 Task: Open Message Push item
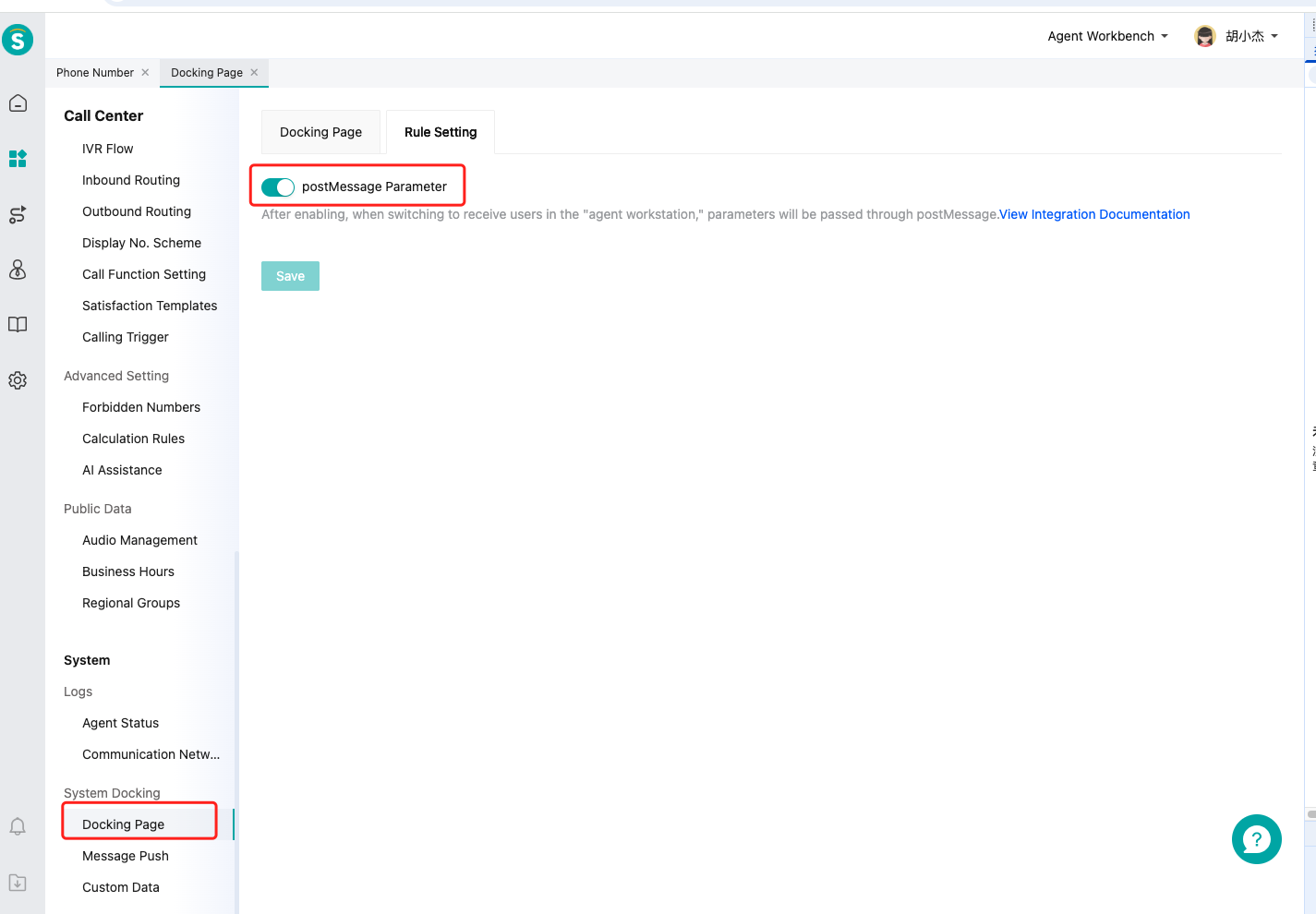[x=126, y=856]
